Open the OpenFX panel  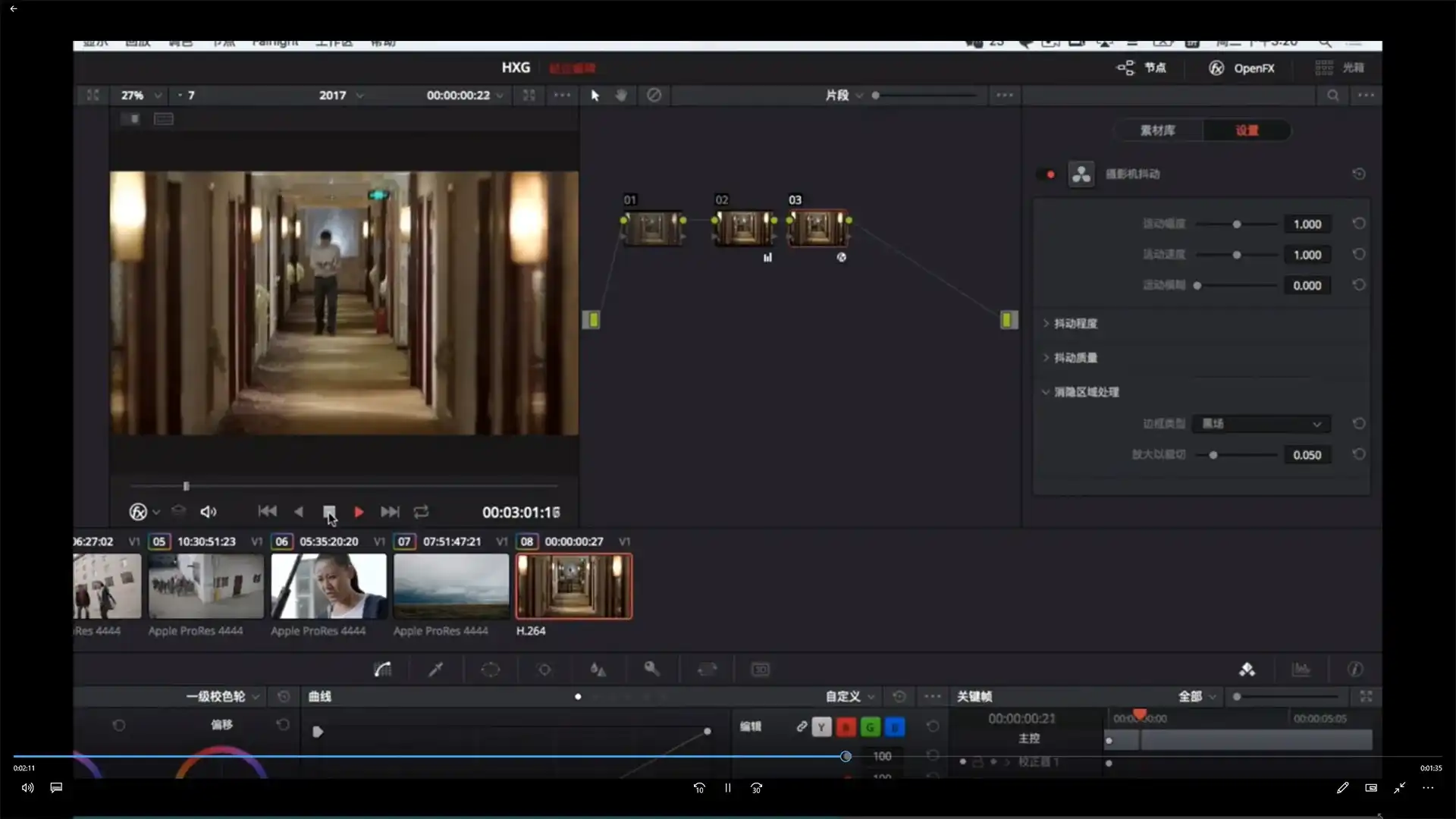(1241, 68)
